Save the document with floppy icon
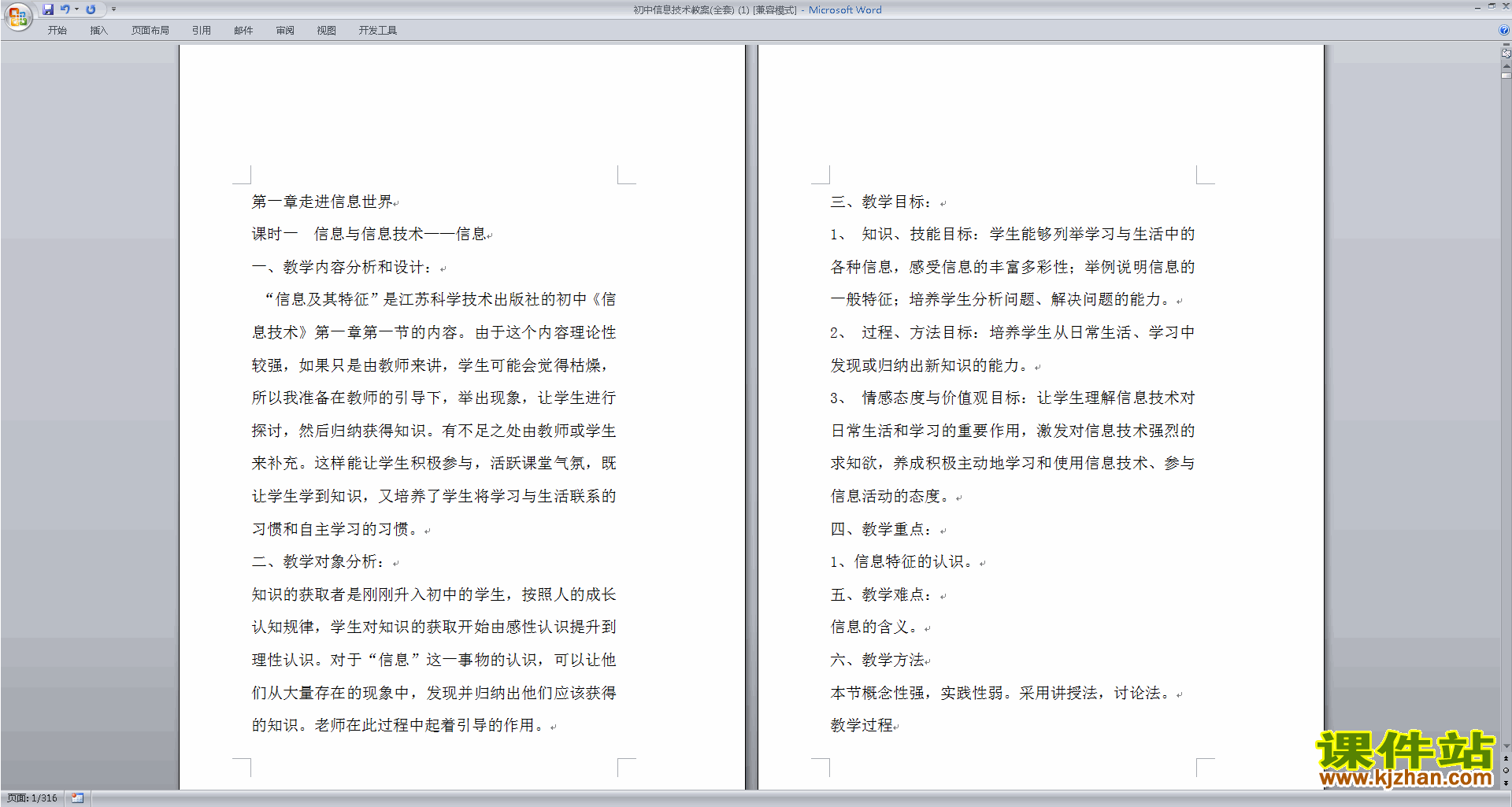 (48, 9)
